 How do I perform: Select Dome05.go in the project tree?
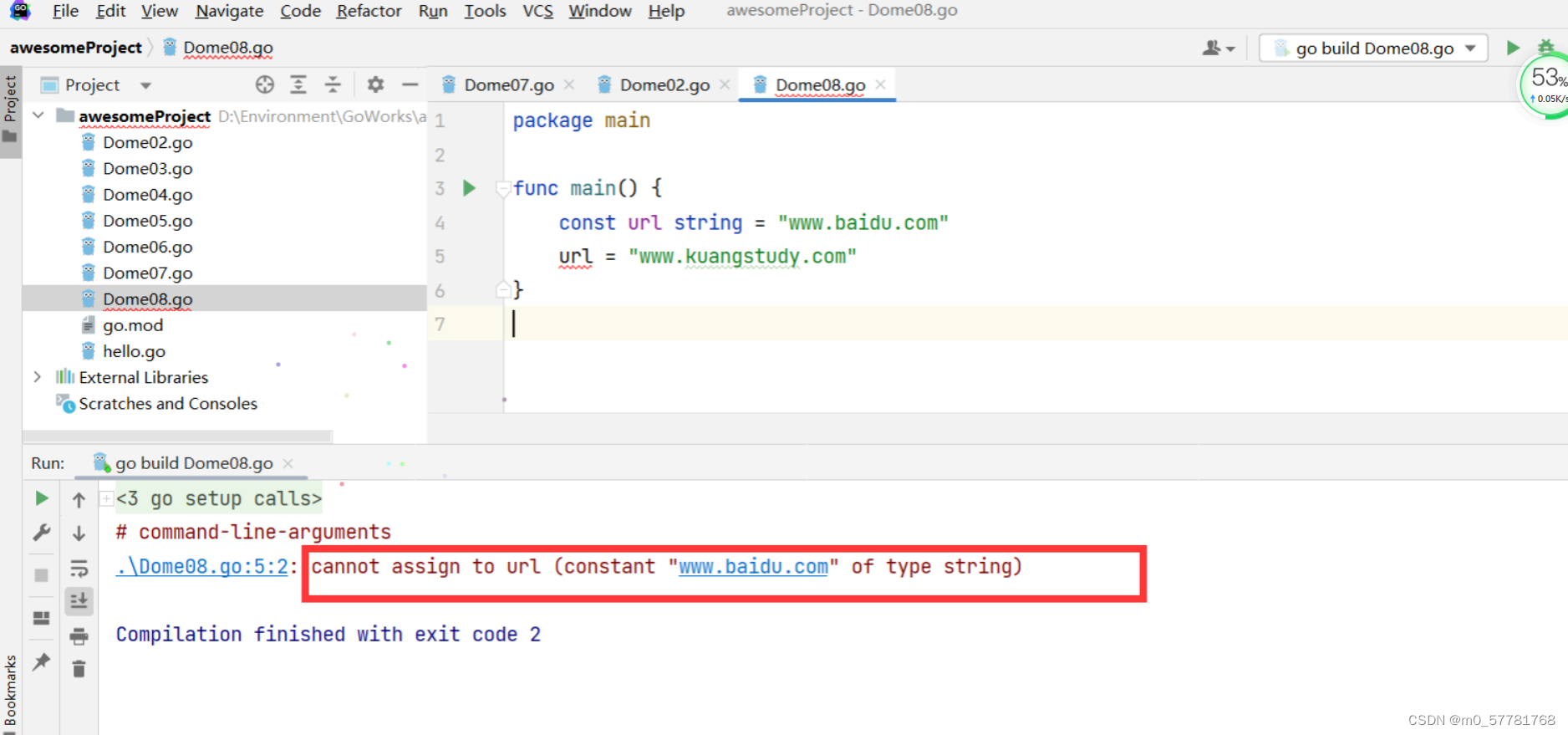click(x=147, y=221)
